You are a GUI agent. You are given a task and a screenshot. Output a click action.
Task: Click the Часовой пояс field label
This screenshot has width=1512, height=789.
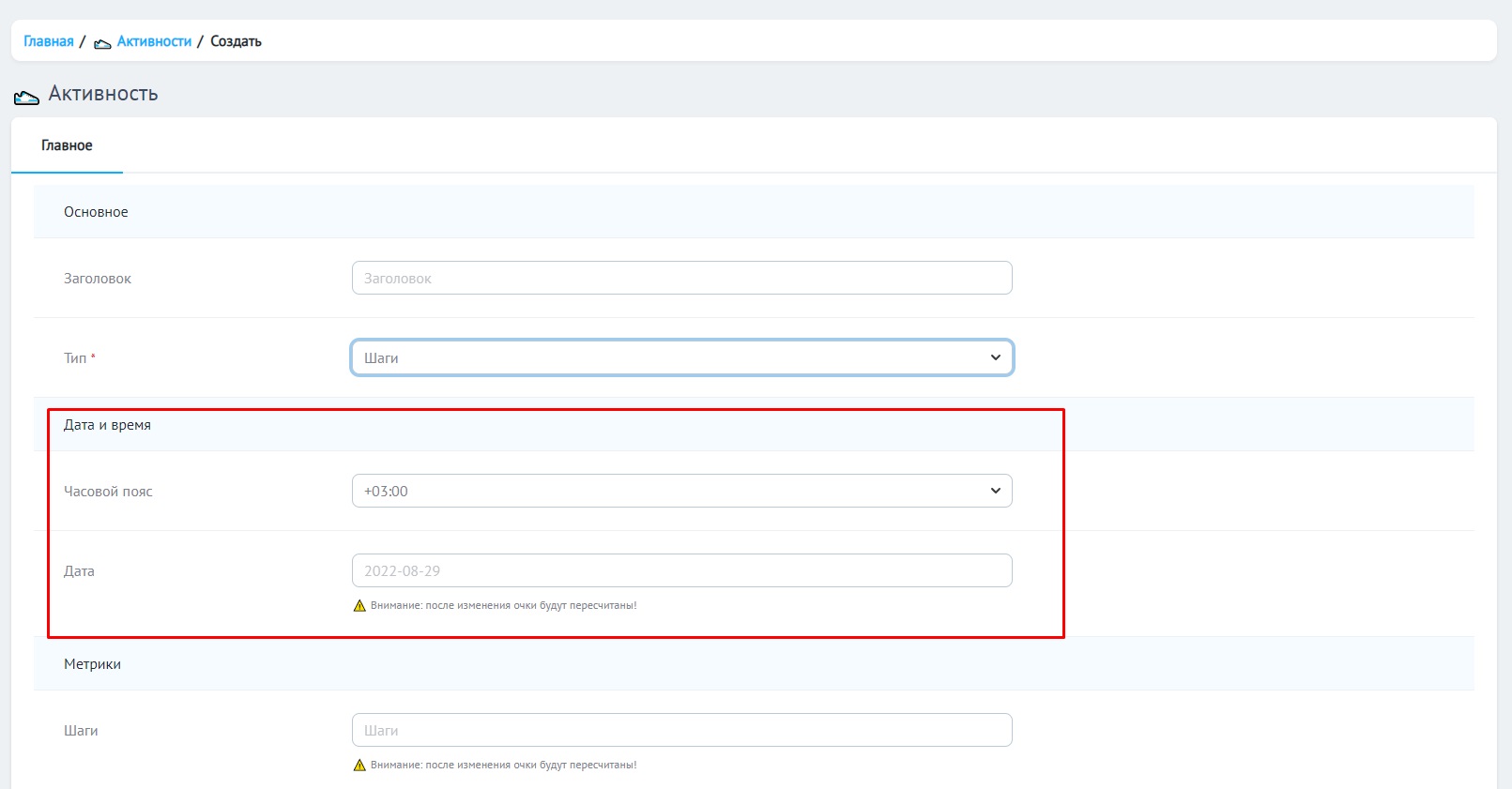click(108, 492)
